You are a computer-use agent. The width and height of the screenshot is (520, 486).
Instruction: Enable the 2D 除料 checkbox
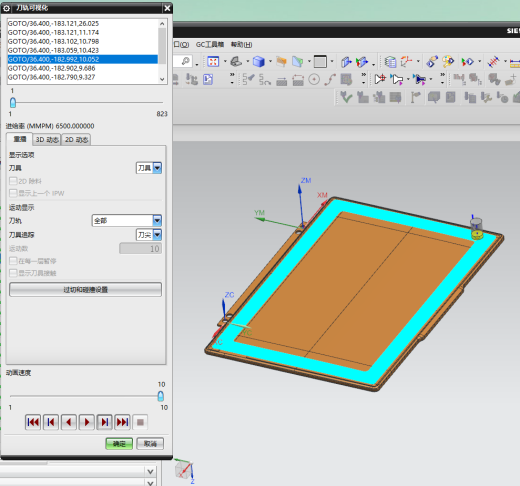pyautogui.click(x=13, y=181)
